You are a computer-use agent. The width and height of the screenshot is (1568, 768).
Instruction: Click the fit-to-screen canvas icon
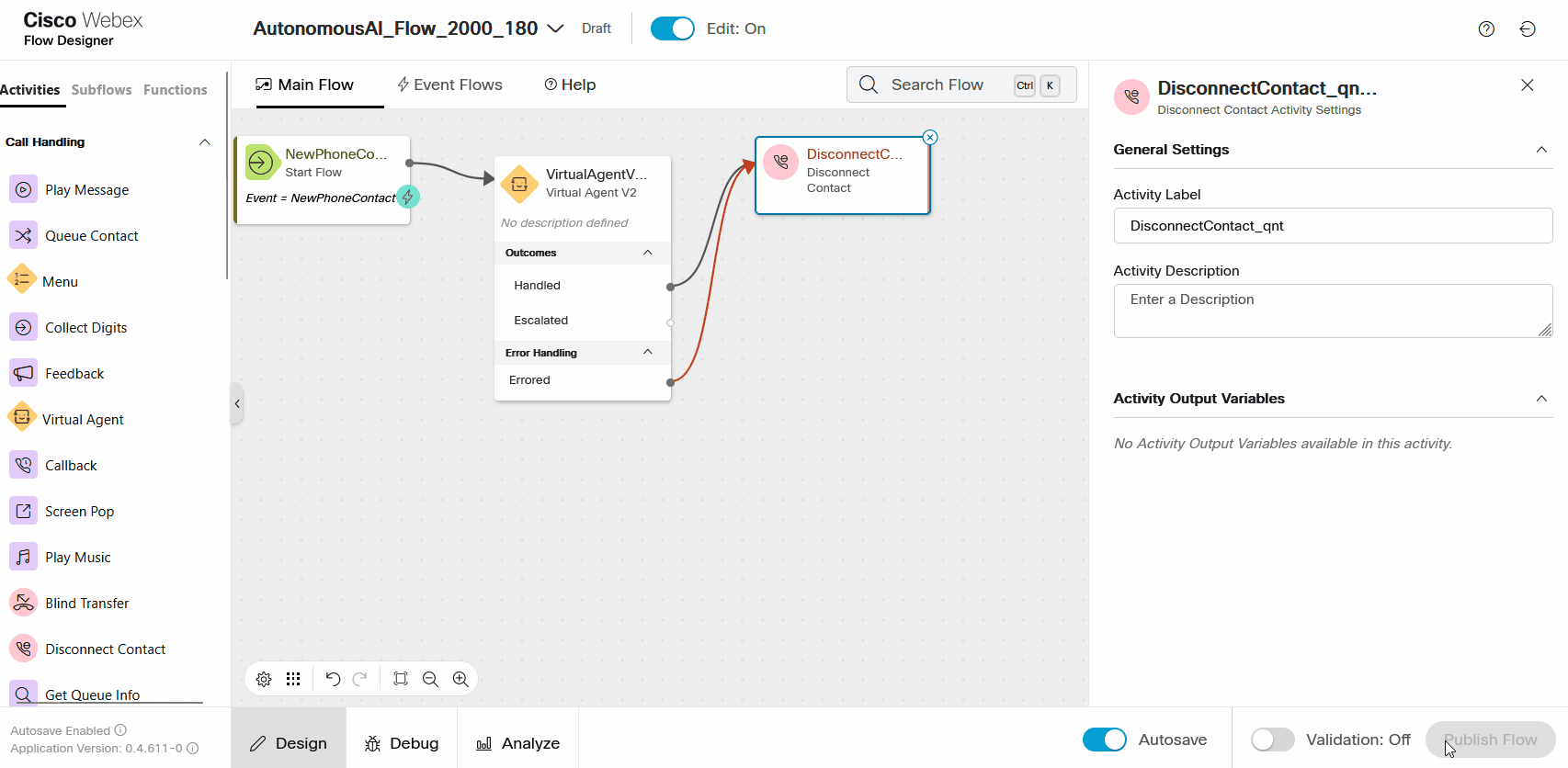click(x=401, y=679)
